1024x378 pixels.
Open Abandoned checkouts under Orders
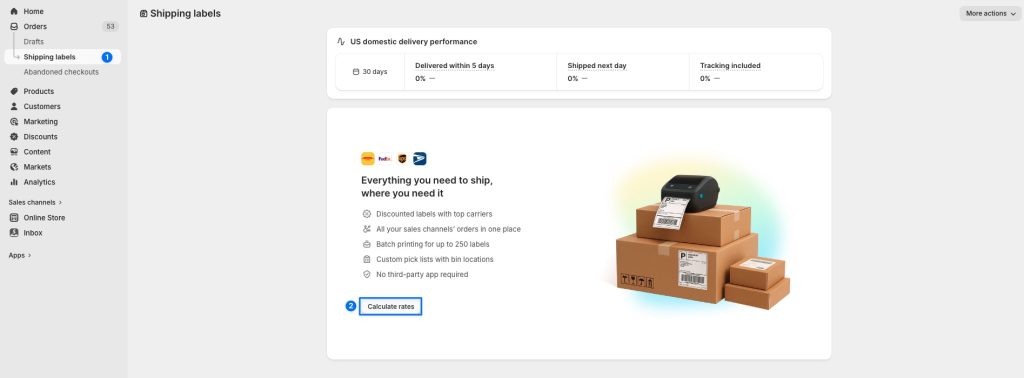(62, 72)
